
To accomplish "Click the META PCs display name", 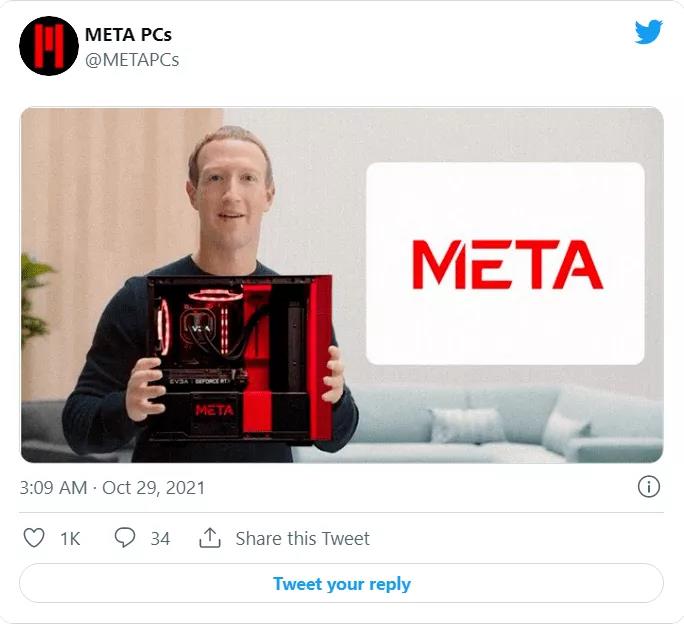I will [128, 34].
